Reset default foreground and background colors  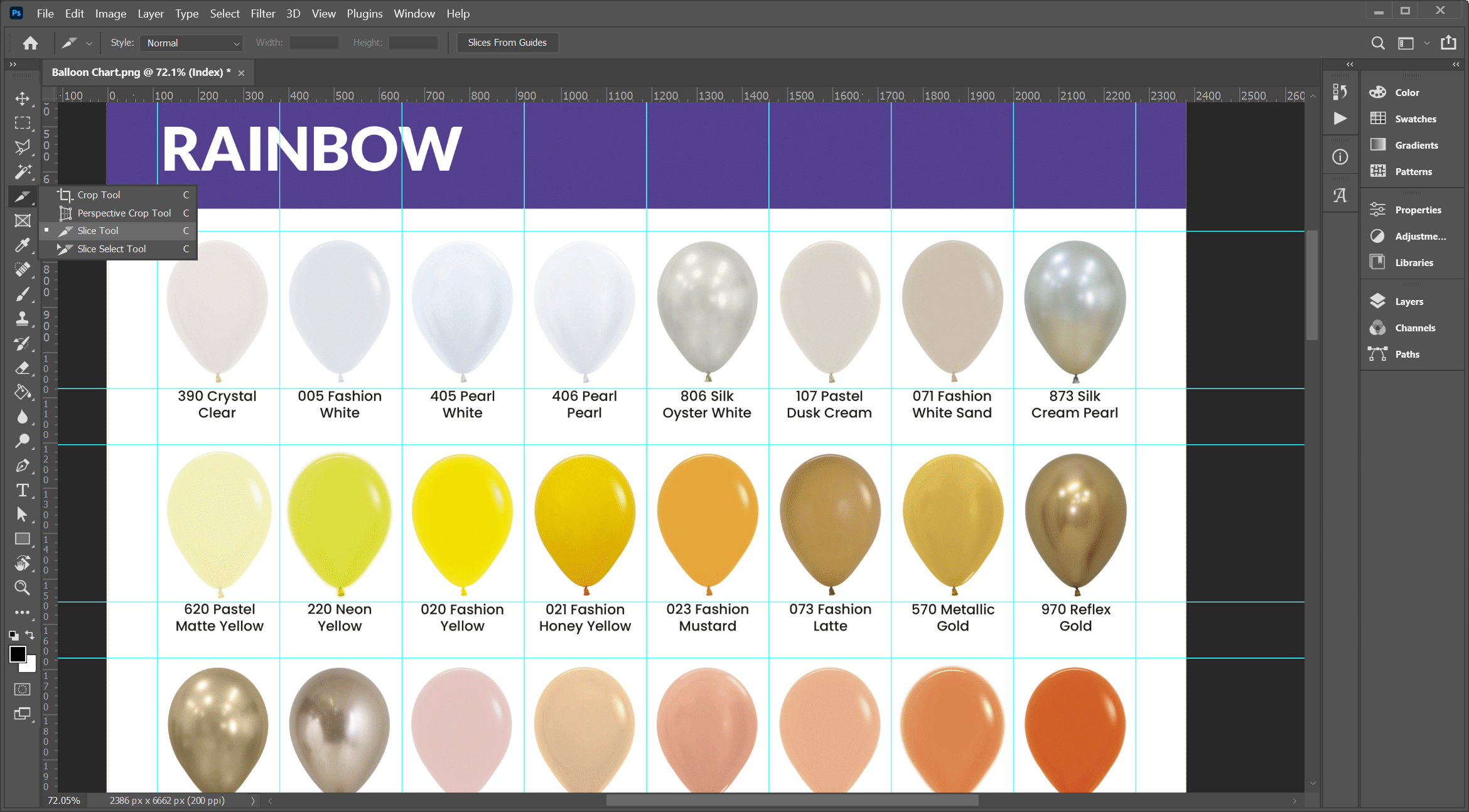click(13, 635)
